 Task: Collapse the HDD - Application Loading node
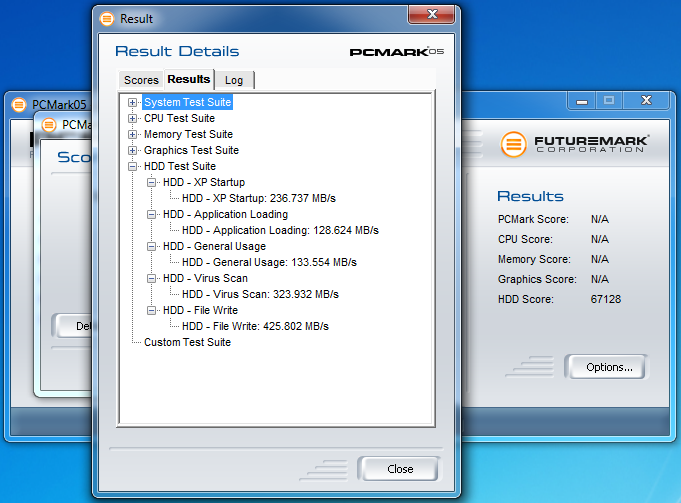(x=151, y=215)
